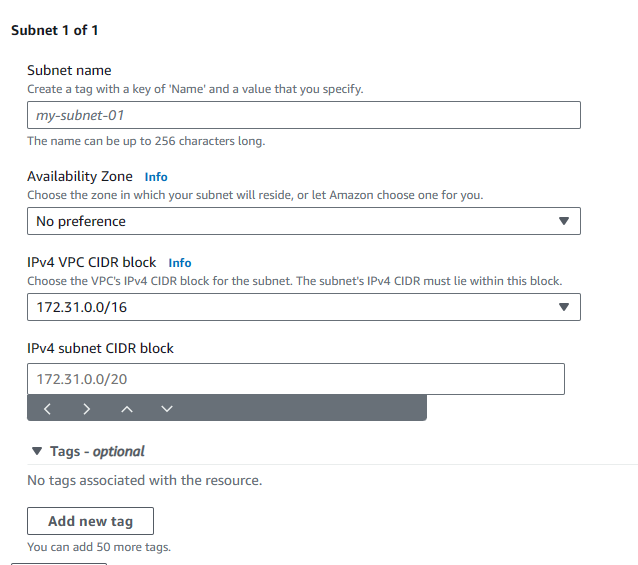Viewport: 638px width, 565px height.
Task: Click the Tags - optional header text
Action: [97, 451]
